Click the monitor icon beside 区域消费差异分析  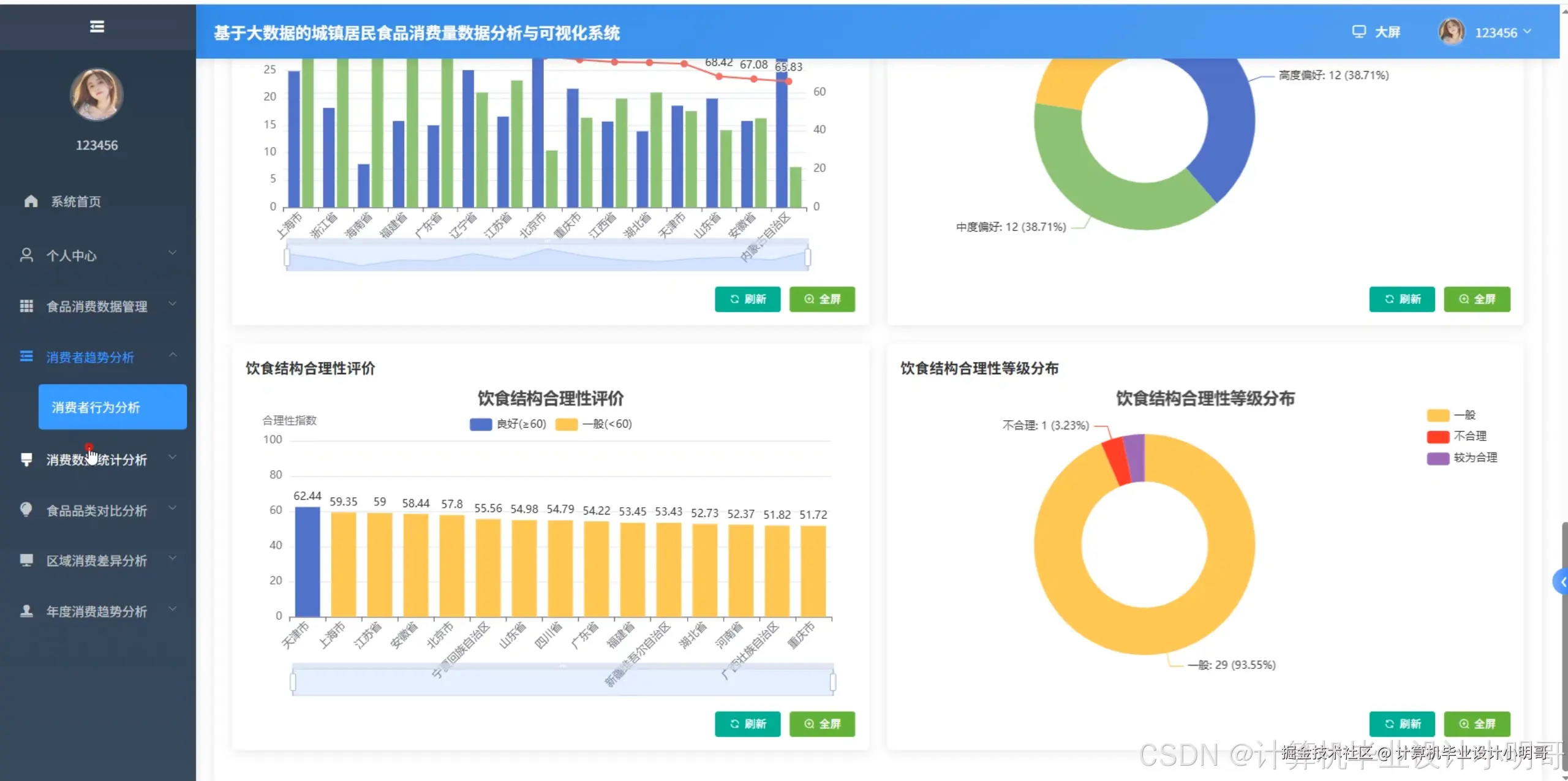(x=26, y=560)
